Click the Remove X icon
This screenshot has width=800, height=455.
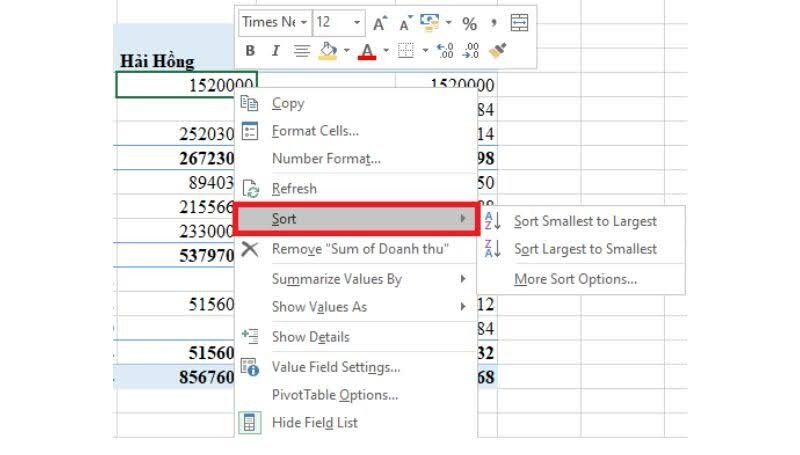click(249, 249)
